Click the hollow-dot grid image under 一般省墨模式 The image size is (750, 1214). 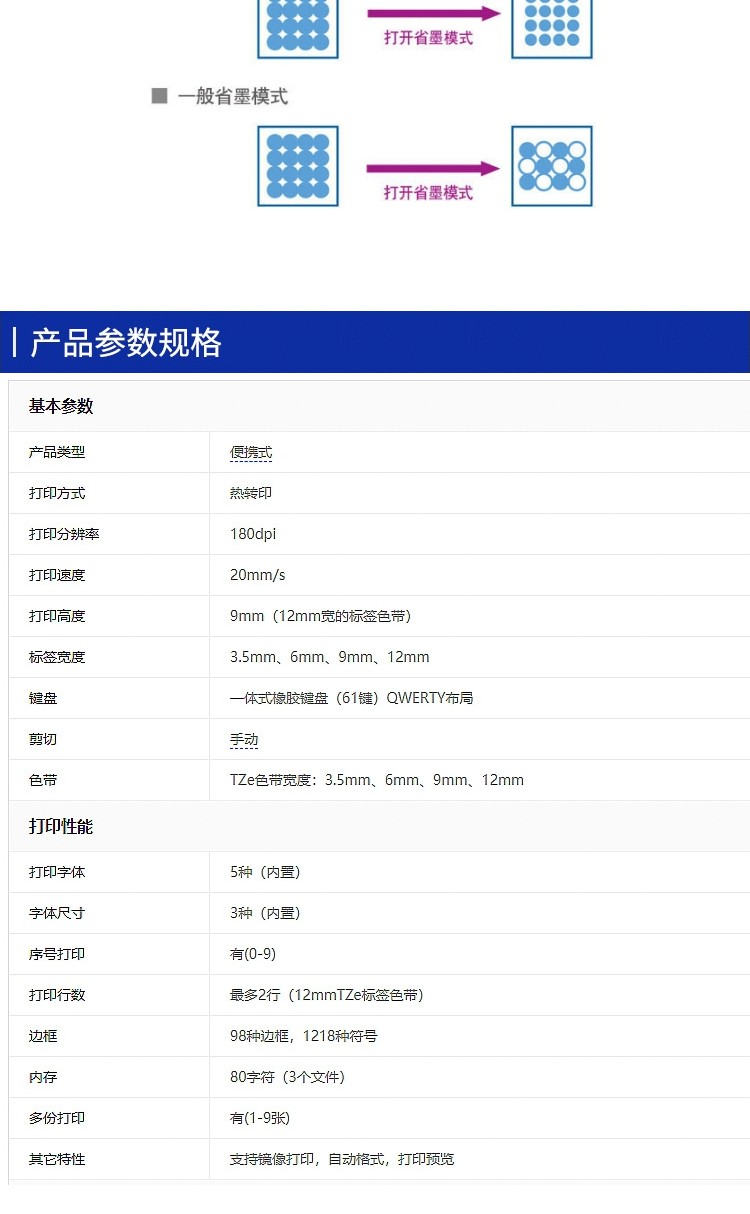[x=552, y=166]
